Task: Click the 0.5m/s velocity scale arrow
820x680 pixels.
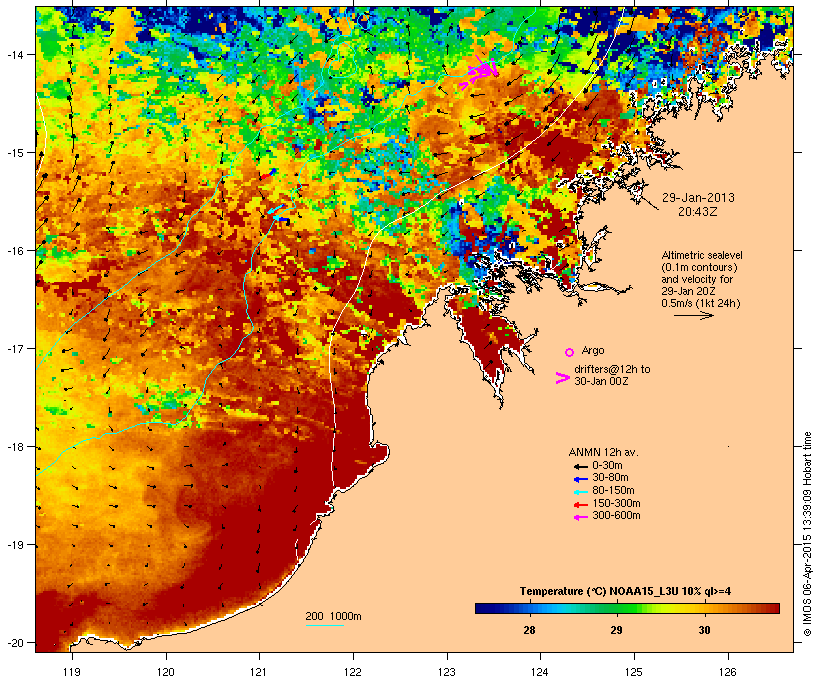Action: point(693,315)
